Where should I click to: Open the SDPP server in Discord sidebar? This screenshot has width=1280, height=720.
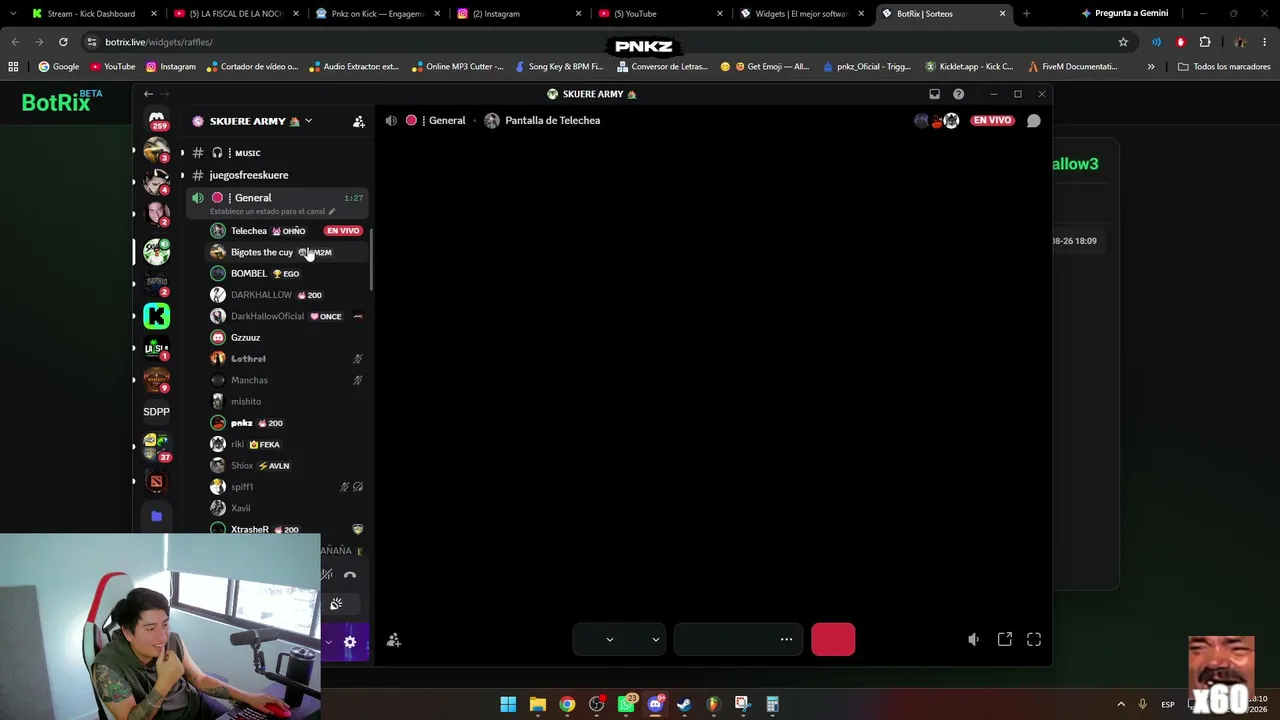157,412
